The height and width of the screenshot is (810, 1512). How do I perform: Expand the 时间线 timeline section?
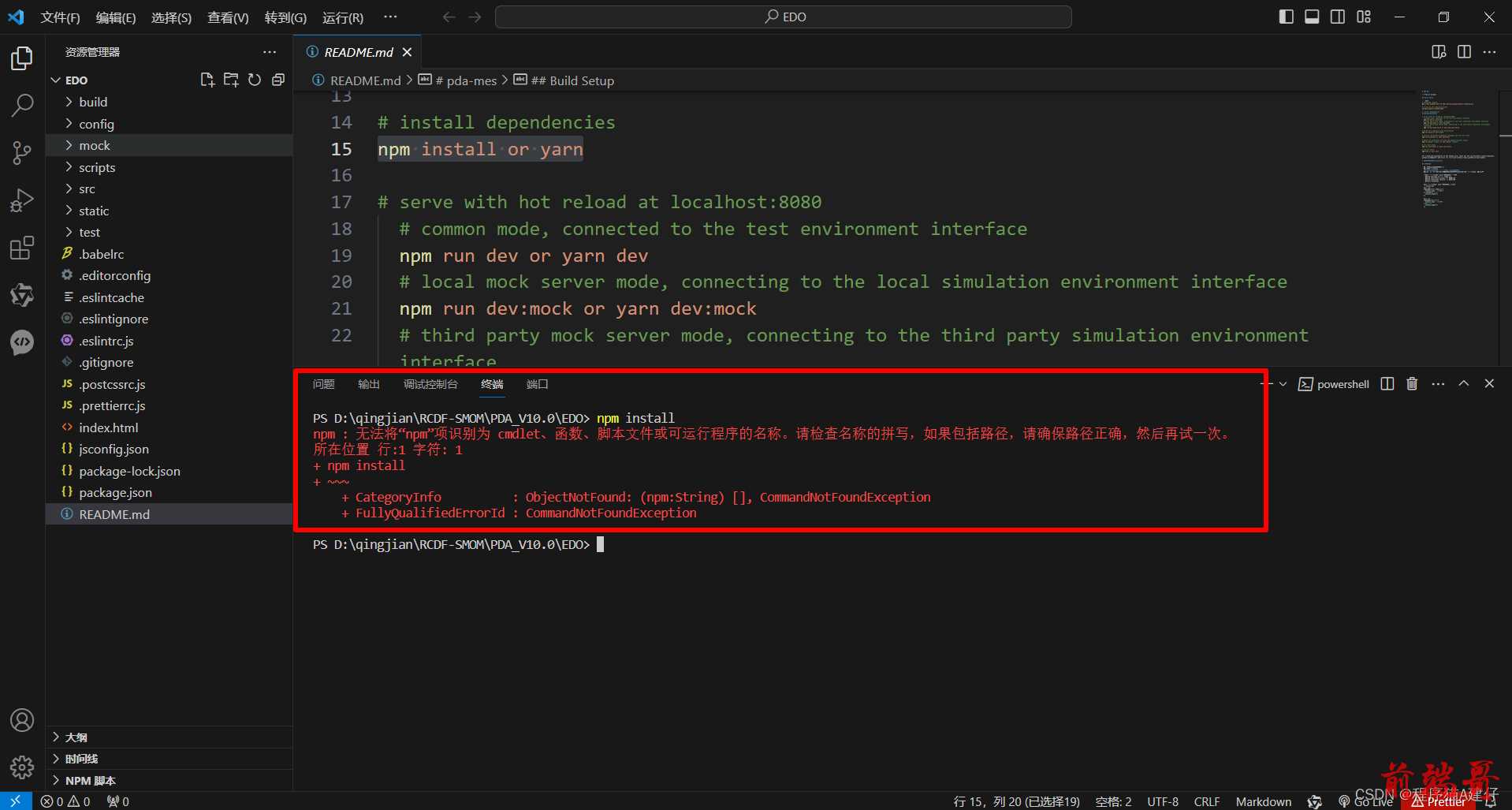(169, 759)
